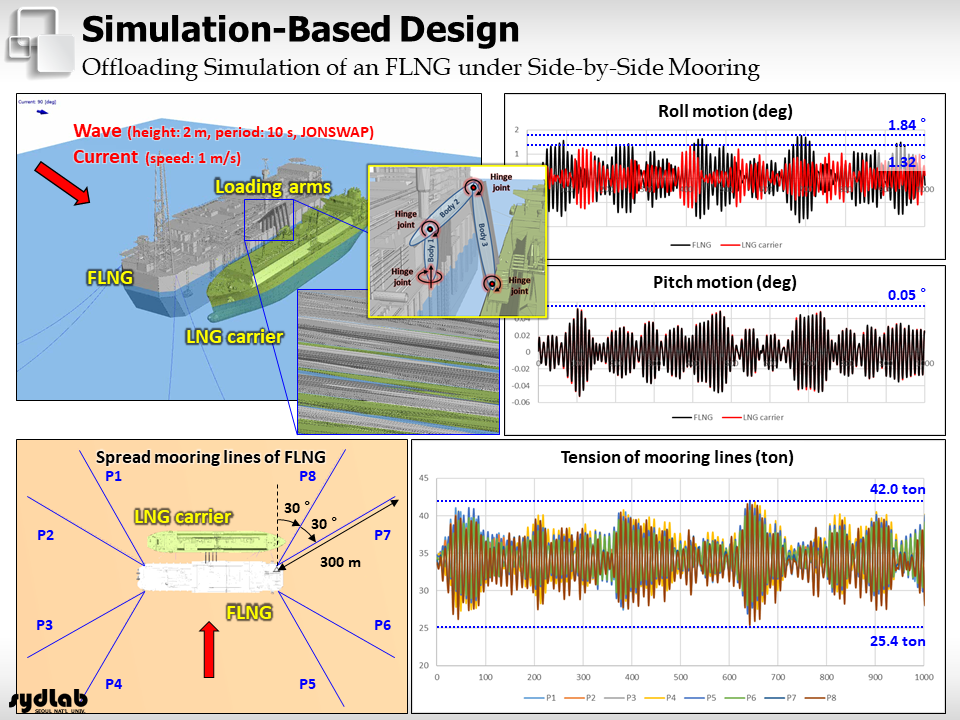Click the P4 legend entry in the tension chart

click(661, 698)
